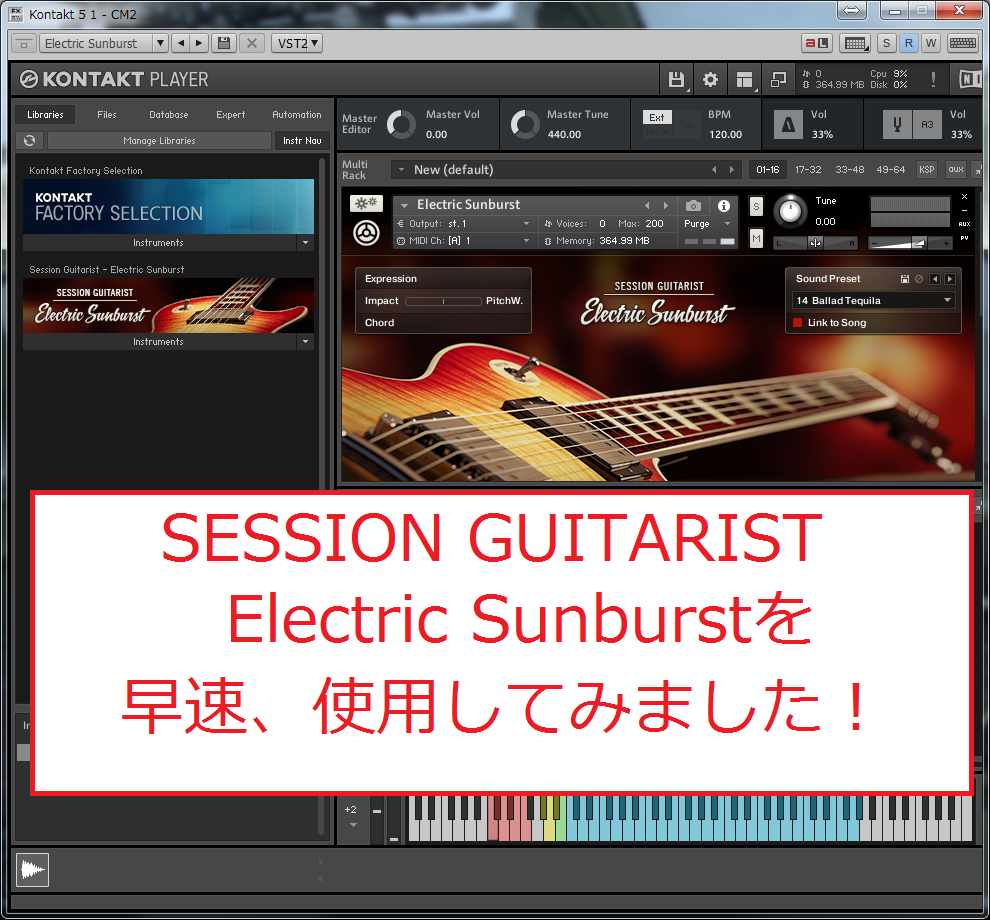This screenshot has width=990, height=920.
Task: Click the instrument wrench snowflake icon
Action: tap(366, 203)
